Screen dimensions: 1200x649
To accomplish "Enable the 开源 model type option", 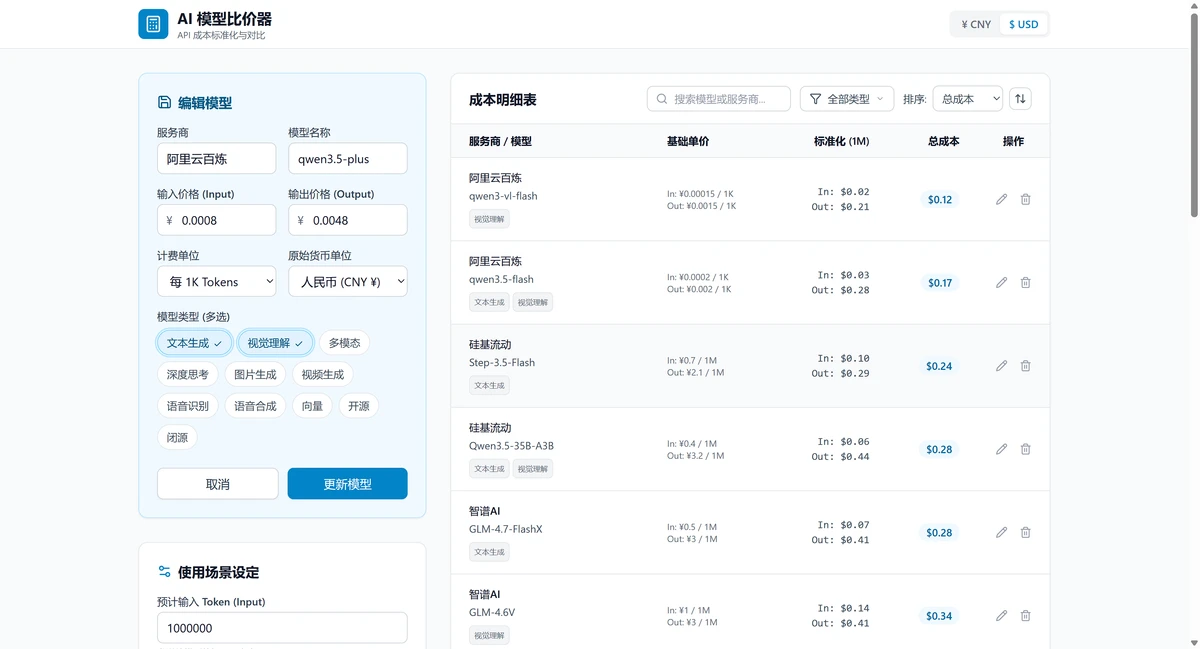I will point(358,405).
